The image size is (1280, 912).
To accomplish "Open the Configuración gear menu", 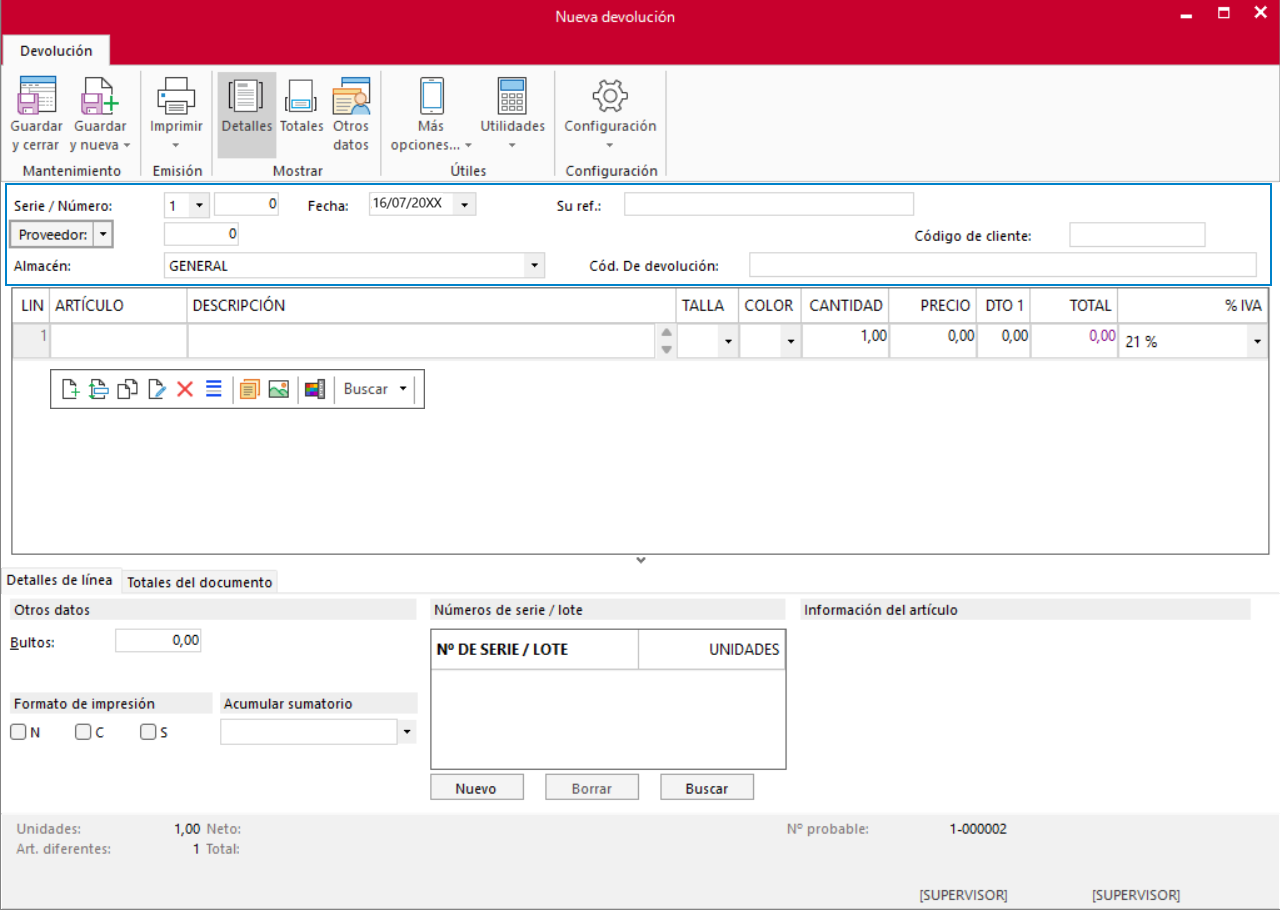I will (x=610, y=114).
